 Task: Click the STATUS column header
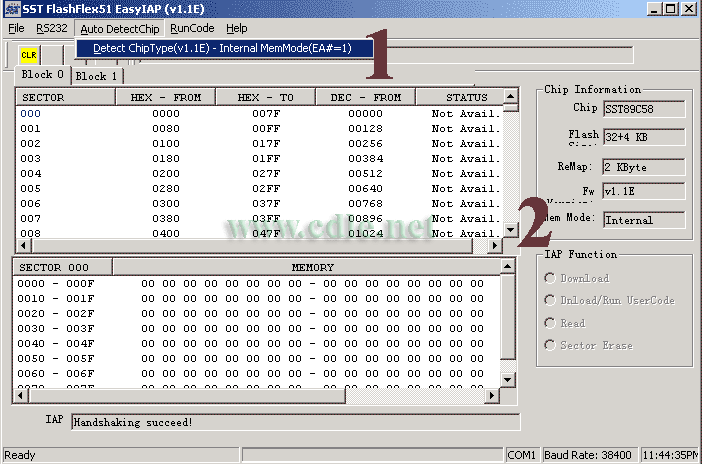pos(458,98)
